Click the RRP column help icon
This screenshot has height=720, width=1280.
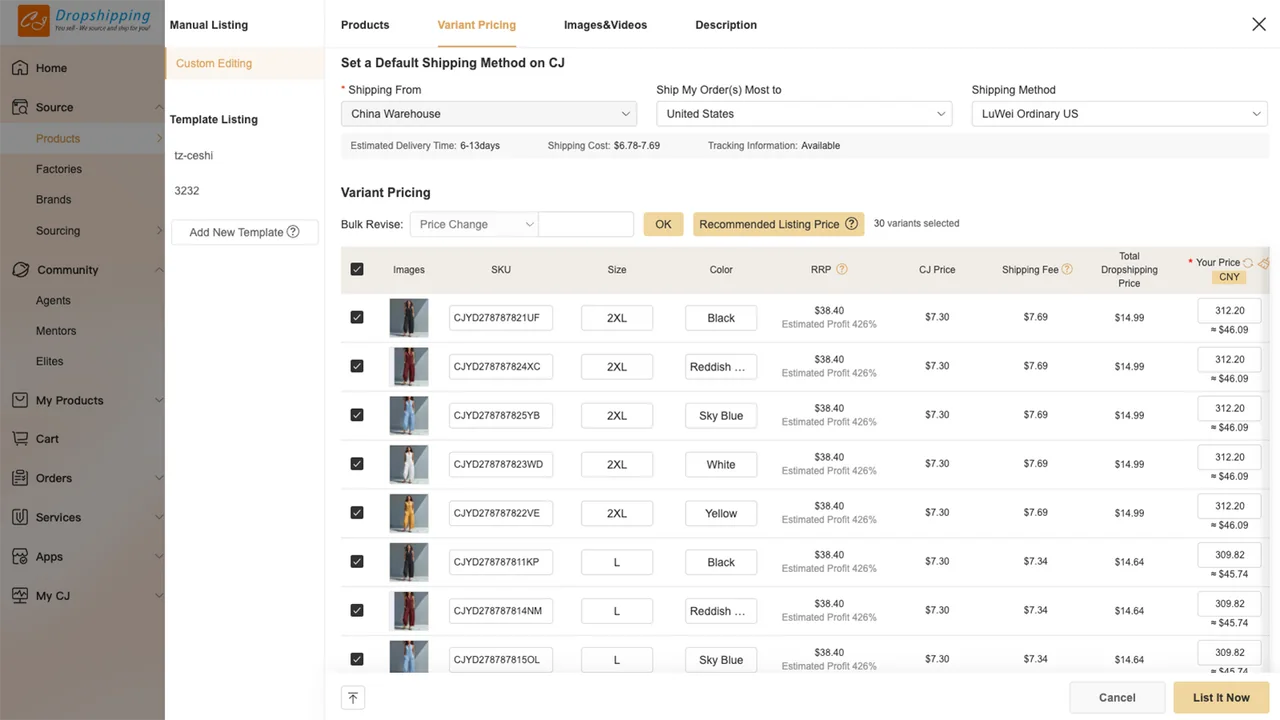coord(842,269)
